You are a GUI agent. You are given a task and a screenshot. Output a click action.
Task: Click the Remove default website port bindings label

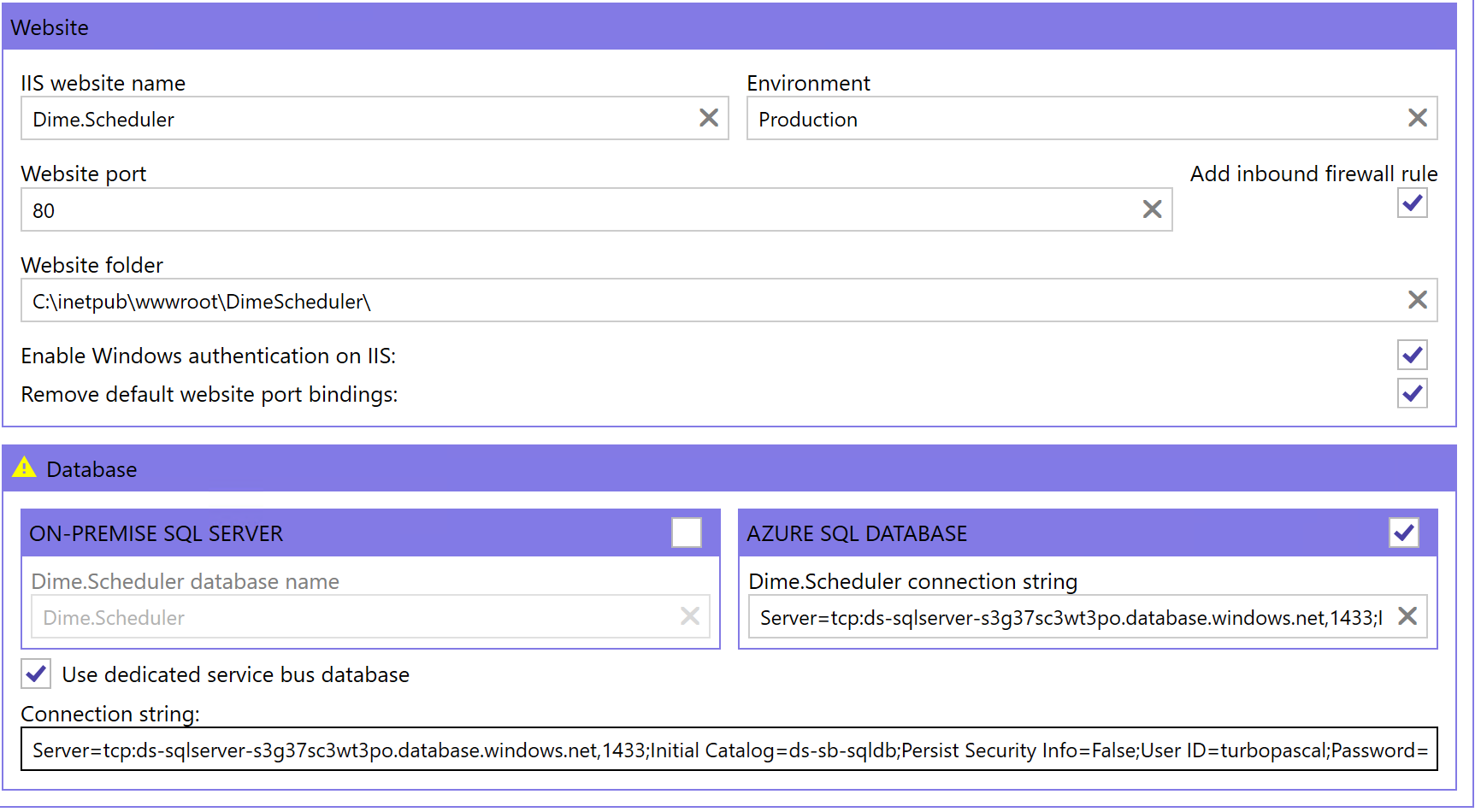(209, 394)
